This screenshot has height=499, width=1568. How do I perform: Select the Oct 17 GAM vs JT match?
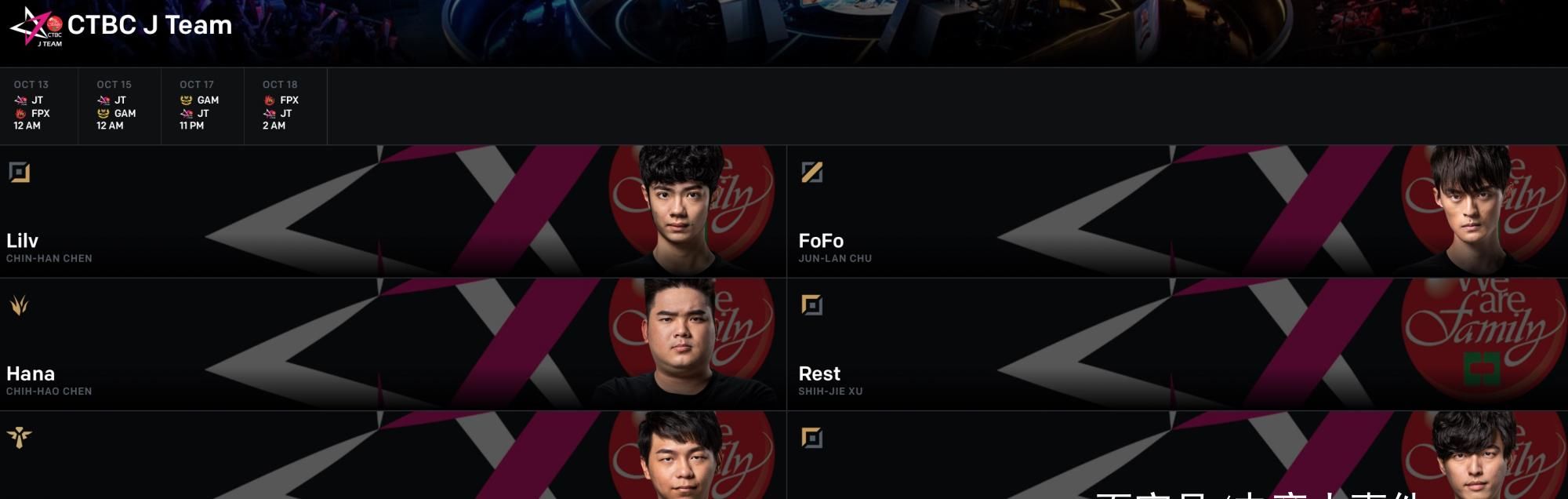coord(203,105)
